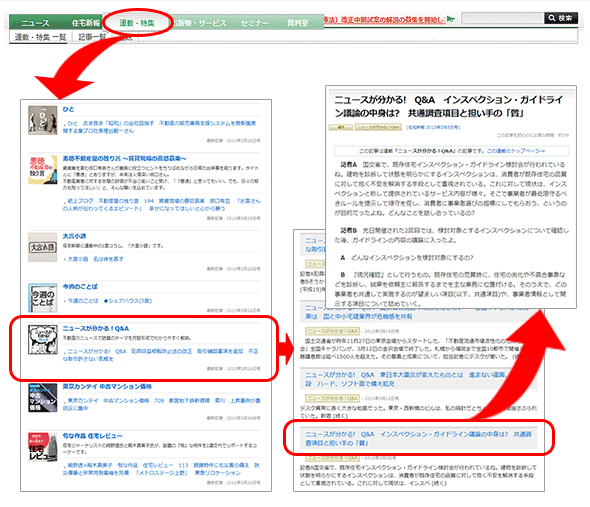Click the ニュースが分かる！Q&A tag in article header
This screenshot has width=590, height=507.
coord(378,127)
